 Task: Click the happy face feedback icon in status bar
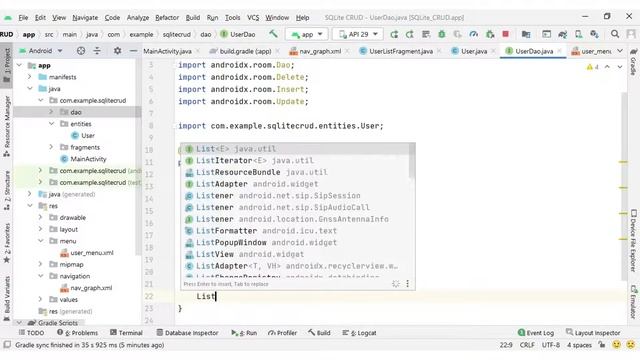(617, 345)
